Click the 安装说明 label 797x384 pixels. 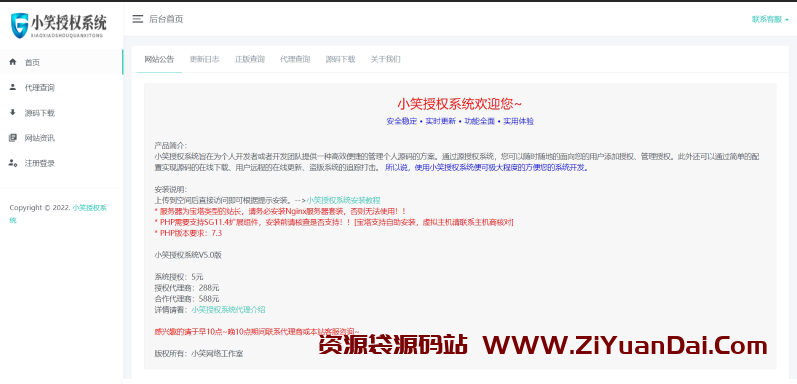click(171, 189)
